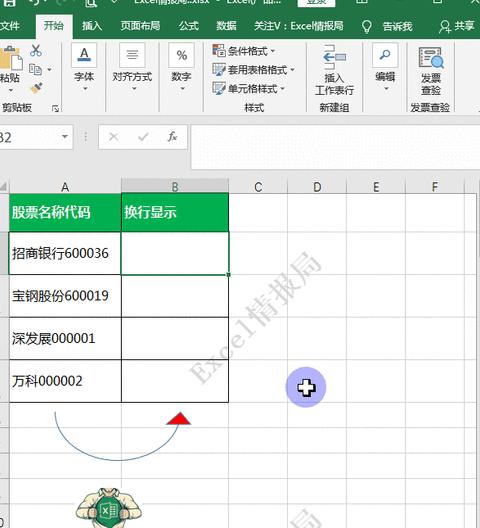Image resolution: width=480 pixels, height=528 pixels.
Task: Click the confirm checkmark in formula bar
Action: (x=143, y=137)
